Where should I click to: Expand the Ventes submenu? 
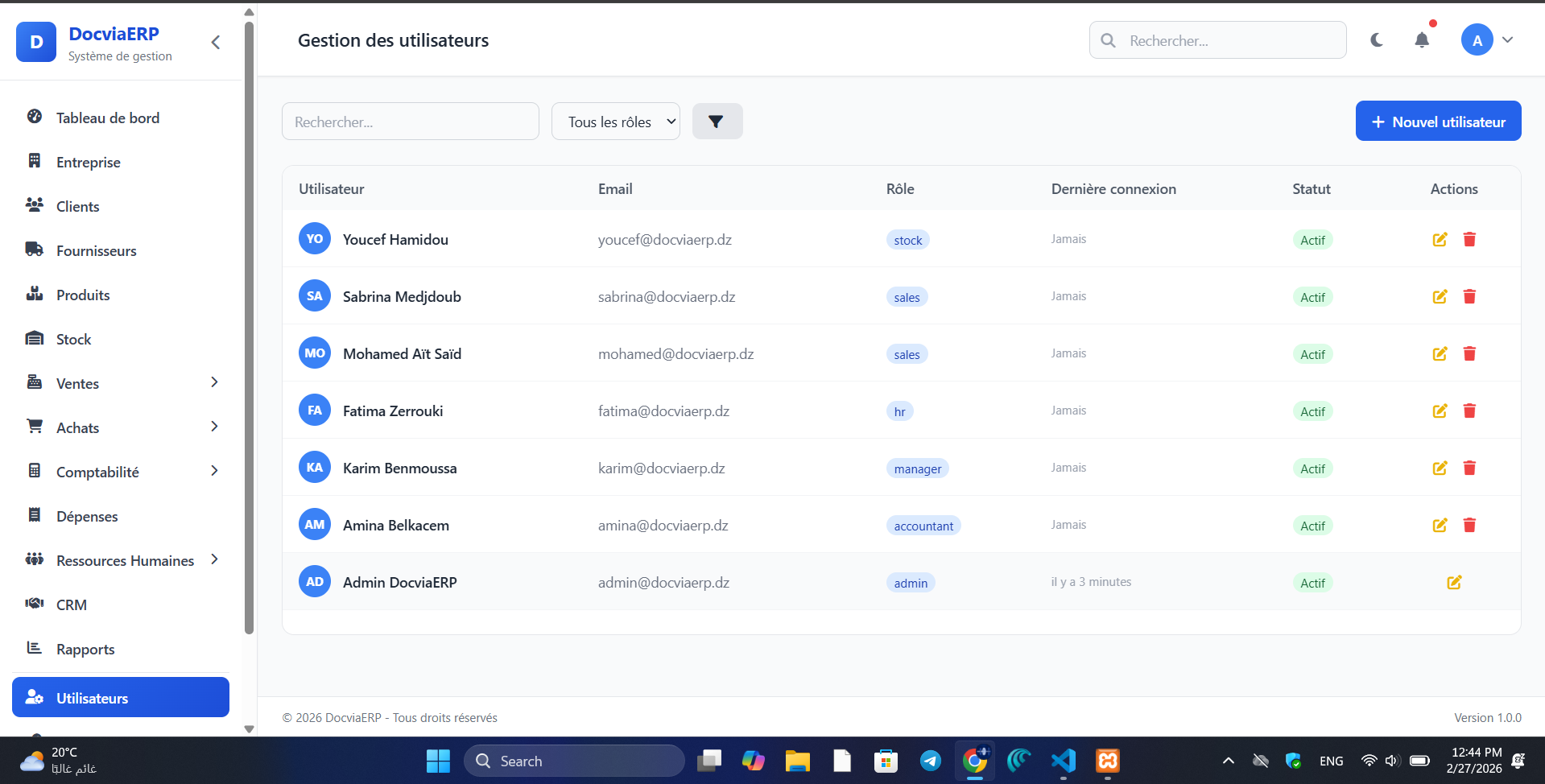click(x=214, y=383)
